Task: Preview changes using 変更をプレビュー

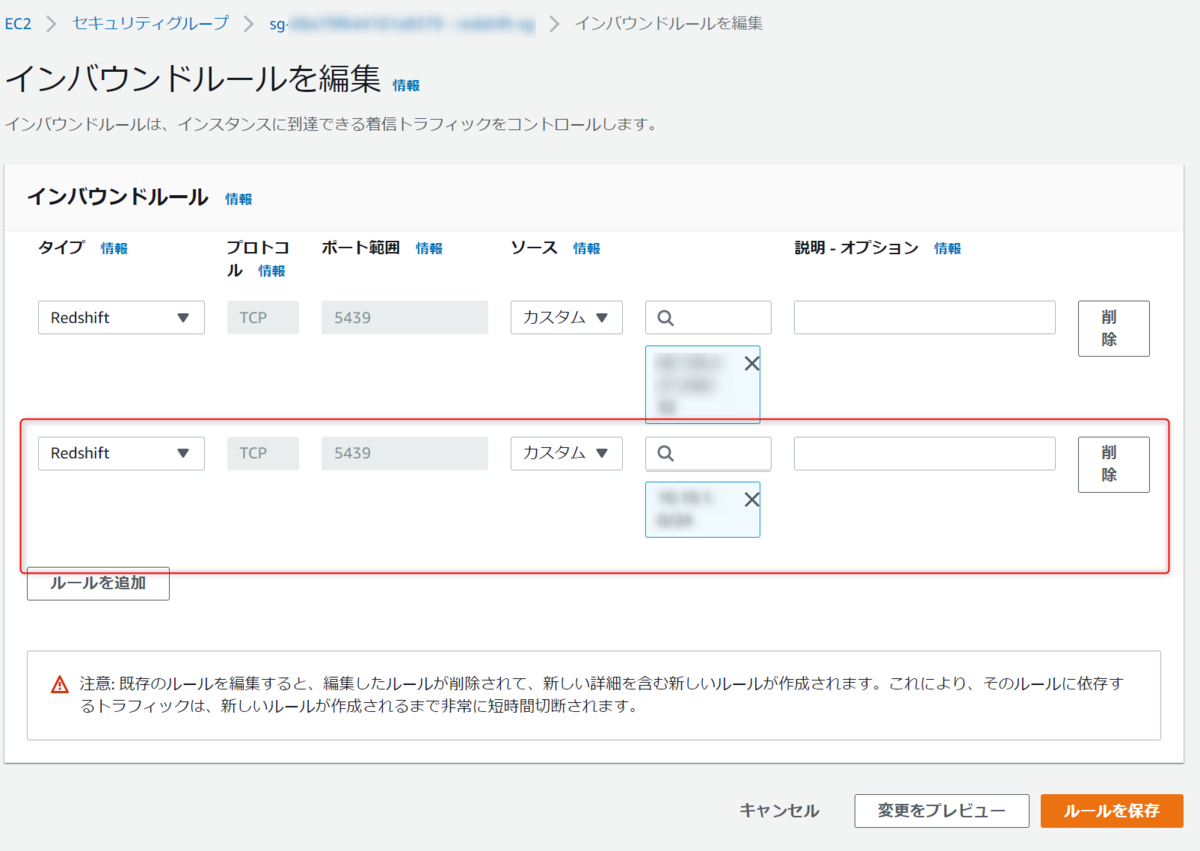Action: (941, 811)
